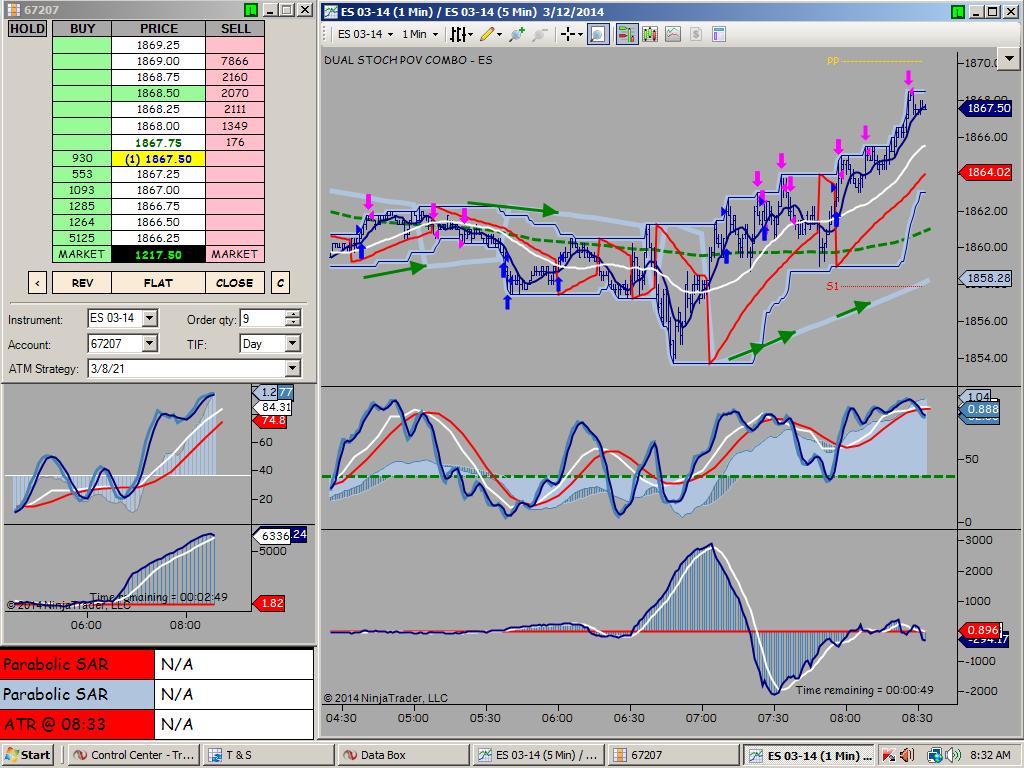Viewport: 1024px width, 768px height.
Task: Click the buy cell showing 1093
Action: [x=82, y=190]
